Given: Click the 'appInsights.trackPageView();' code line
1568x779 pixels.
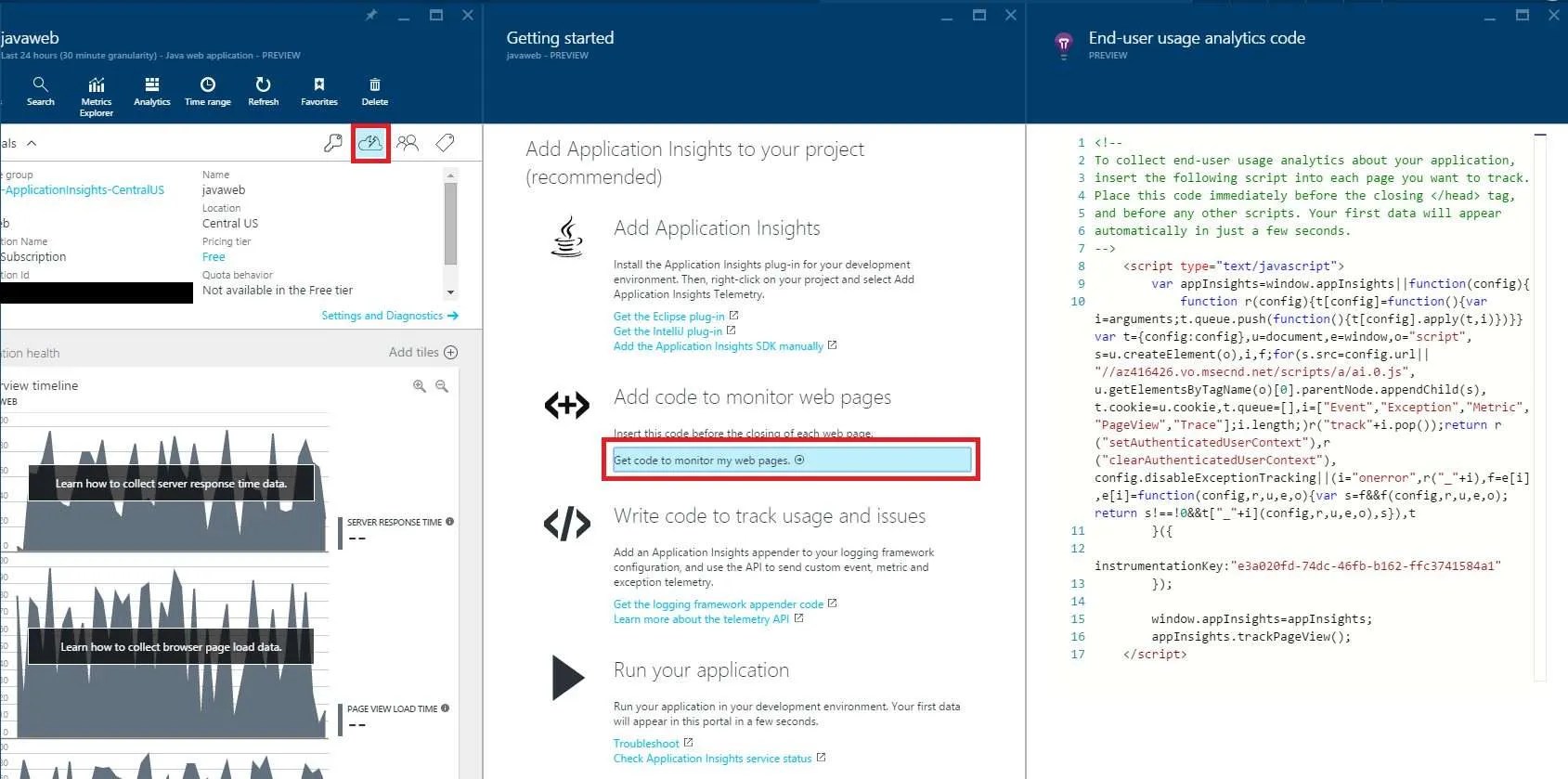Looking at the screenshot, I should (x=1251, y=637).
